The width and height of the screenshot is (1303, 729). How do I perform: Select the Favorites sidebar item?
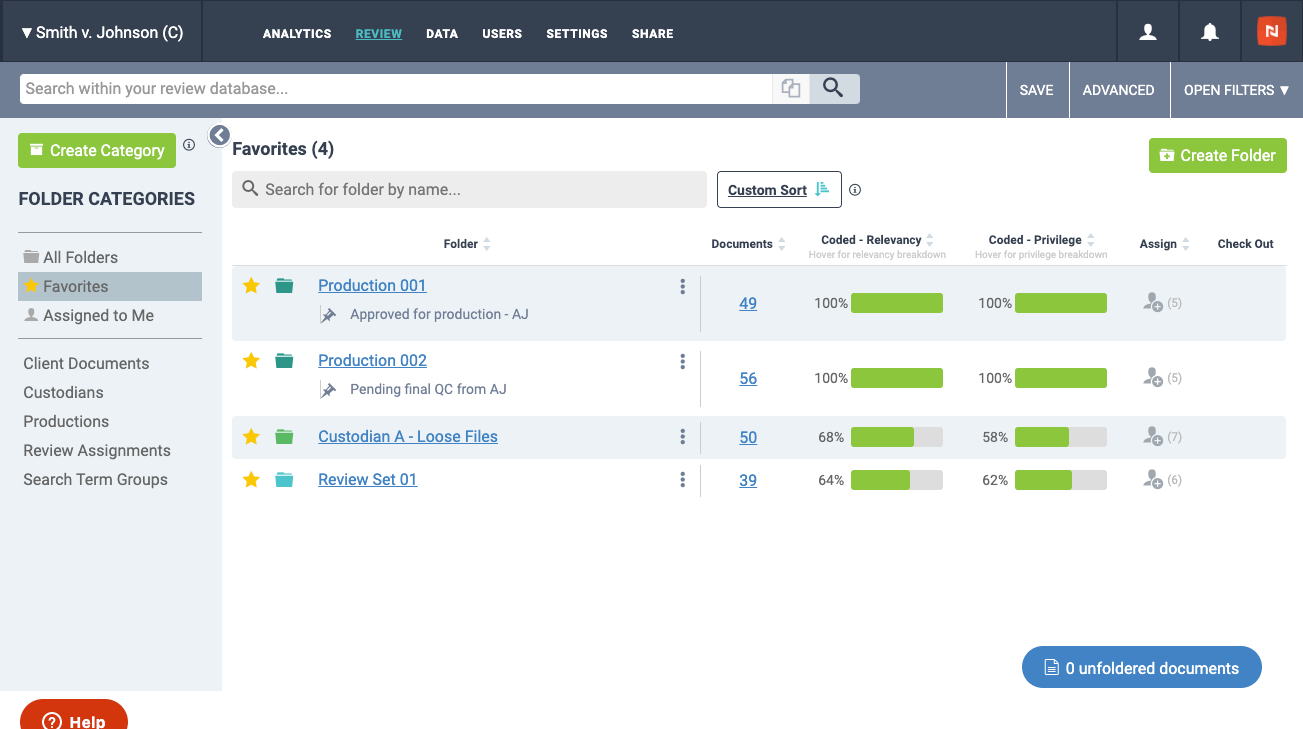pyautogui.click(x=110, y=286)
